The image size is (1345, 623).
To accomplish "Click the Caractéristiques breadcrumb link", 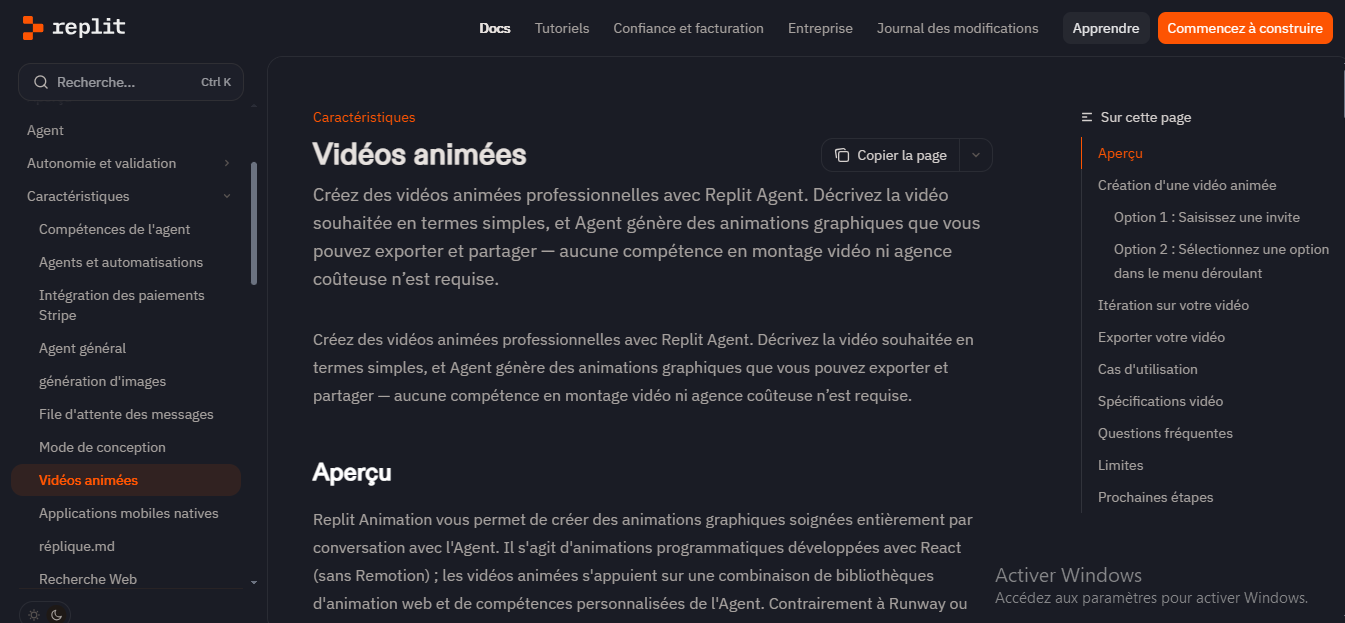I will [364, 117].
